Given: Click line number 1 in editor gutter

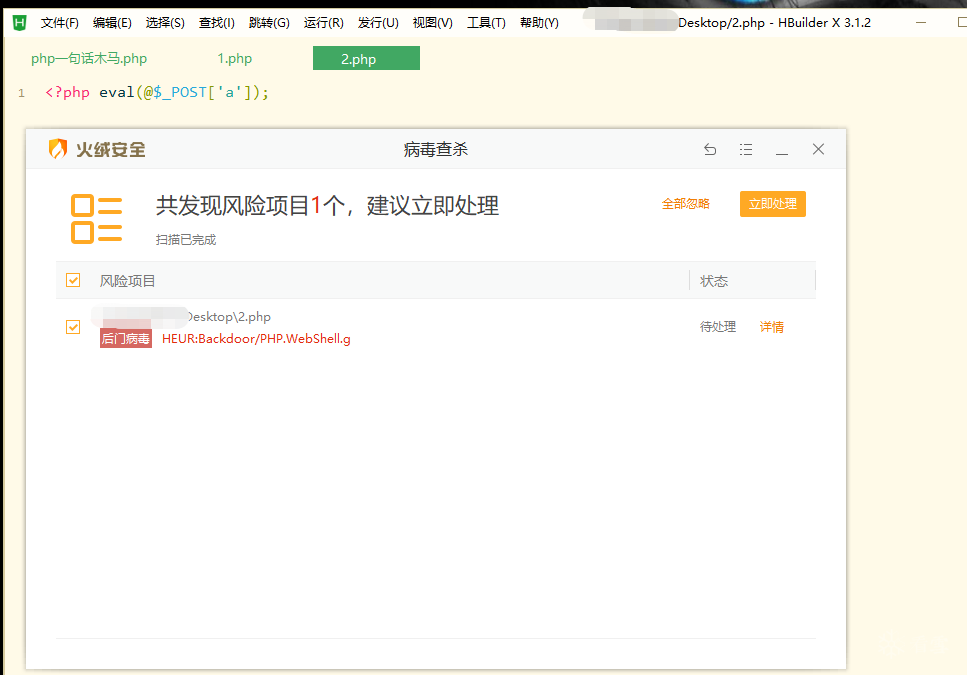Looking at the screenshot, I should [22, 93].
